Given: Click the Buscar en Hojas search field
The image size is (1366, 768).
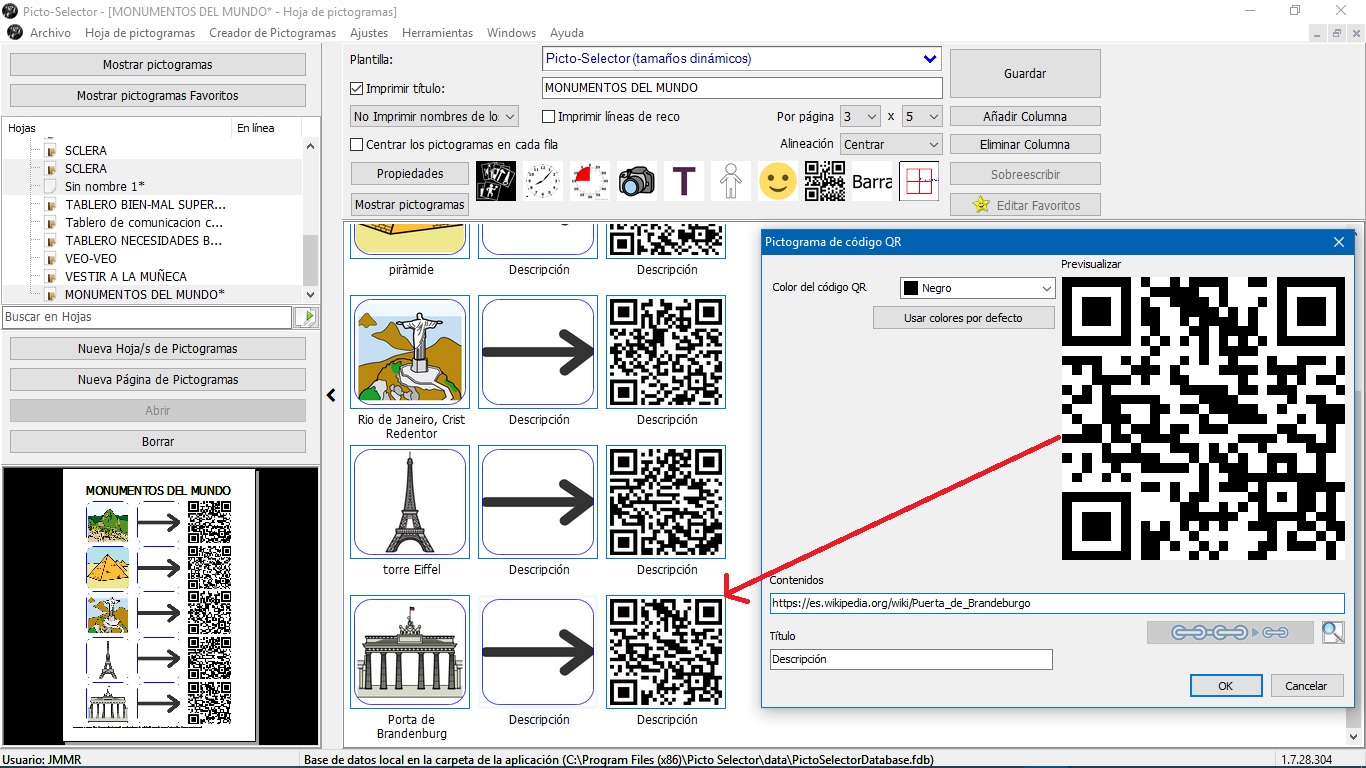Looking at the screenshot, I should 147,317.
